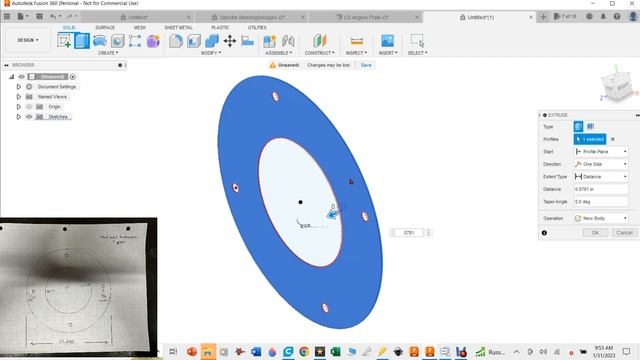Click the Distance input field in Extrude
640x360 pixels.
[601, 189]
